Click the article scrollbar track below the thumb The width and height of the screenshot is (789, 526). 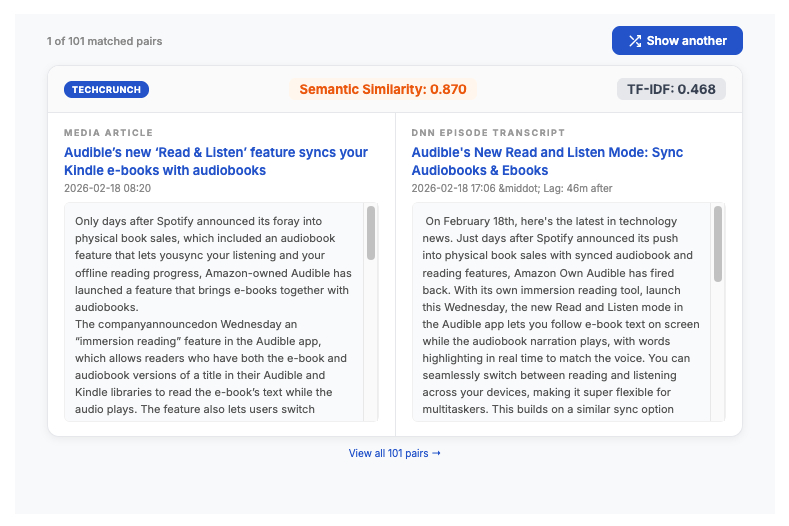(371, 350)
